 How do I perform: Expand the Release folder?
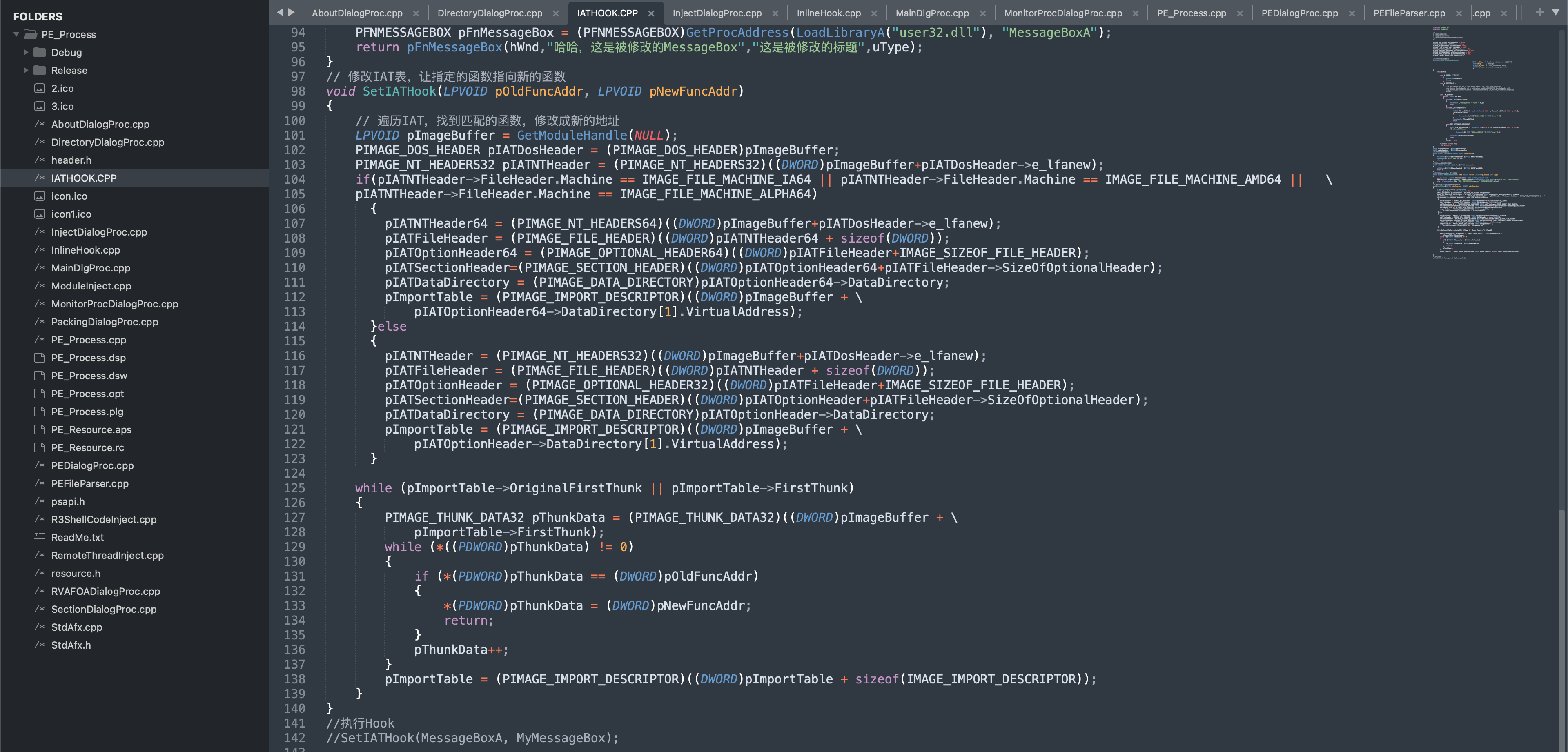click(26, 71)
